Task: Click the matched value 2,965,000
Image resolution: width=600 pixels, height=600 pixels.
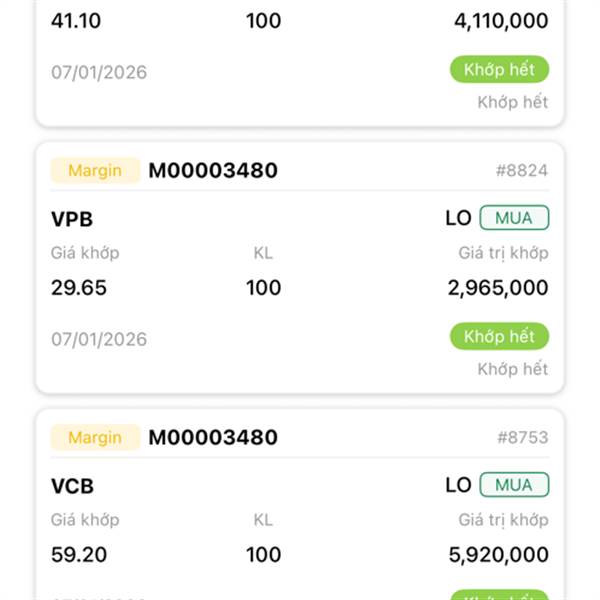Action: [498, 288]
